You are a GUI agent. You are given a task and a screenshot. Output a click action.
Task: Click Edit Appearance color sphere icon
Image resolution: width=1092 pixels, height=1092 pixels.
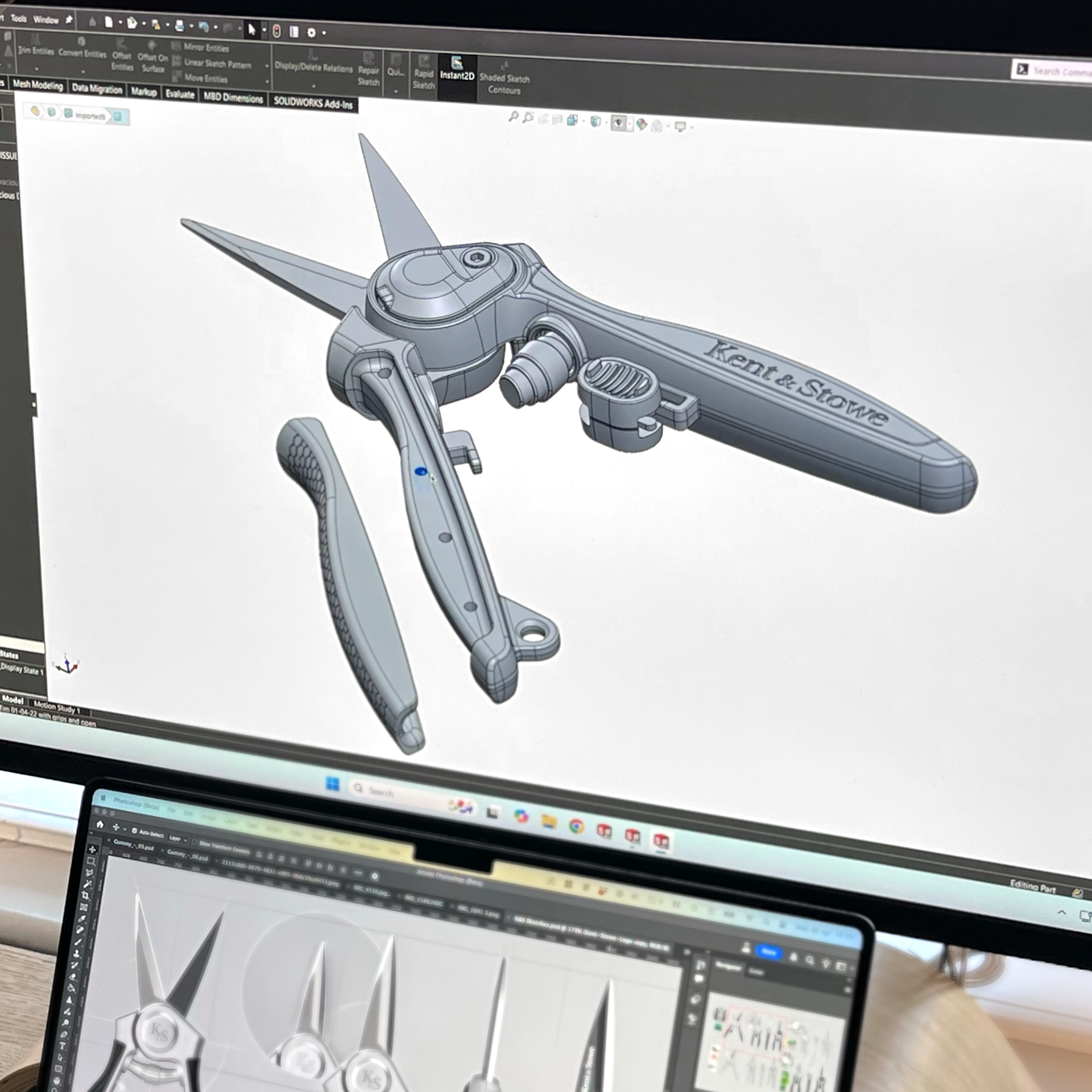642,123
